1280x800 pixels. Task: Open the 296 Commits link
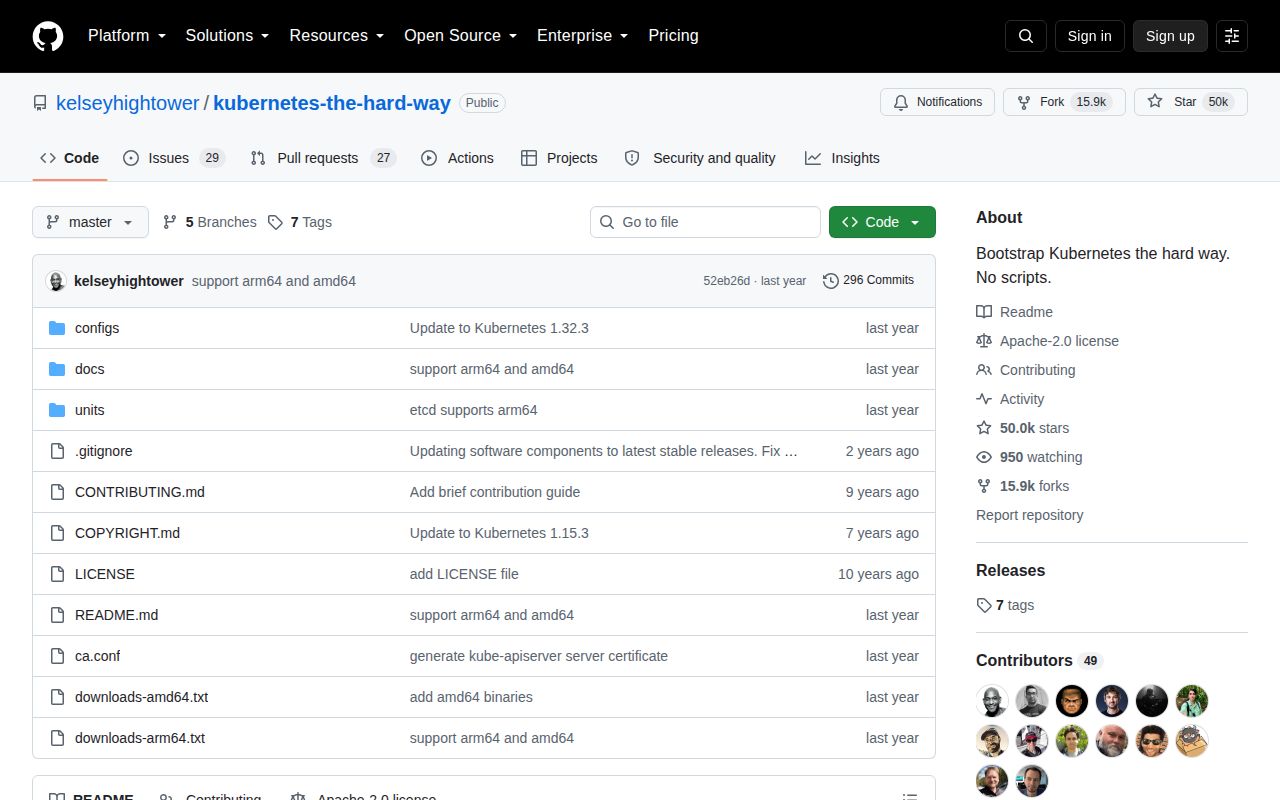pos(868,281)
